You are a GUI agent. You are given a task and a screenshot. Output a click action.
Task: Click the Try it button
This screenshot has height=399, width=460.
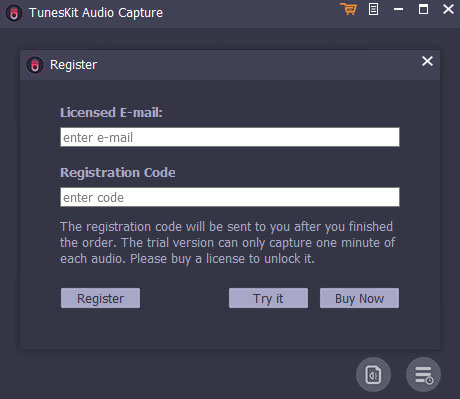[x=268, y=298]
